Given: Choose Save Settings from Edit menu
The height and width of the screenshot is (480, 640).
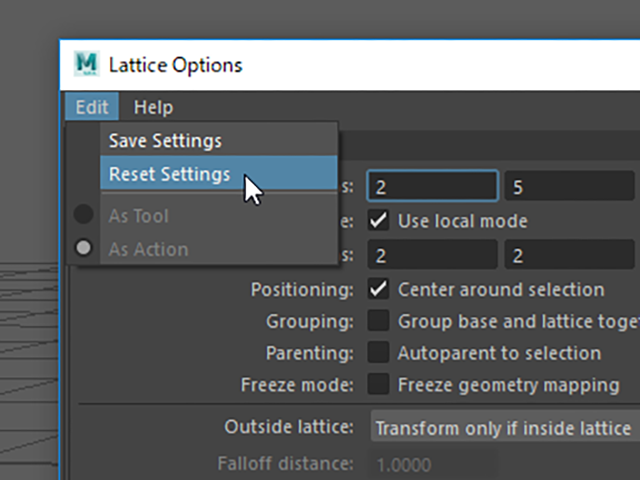Looking at the screenshot, I should tap(219, 141).
